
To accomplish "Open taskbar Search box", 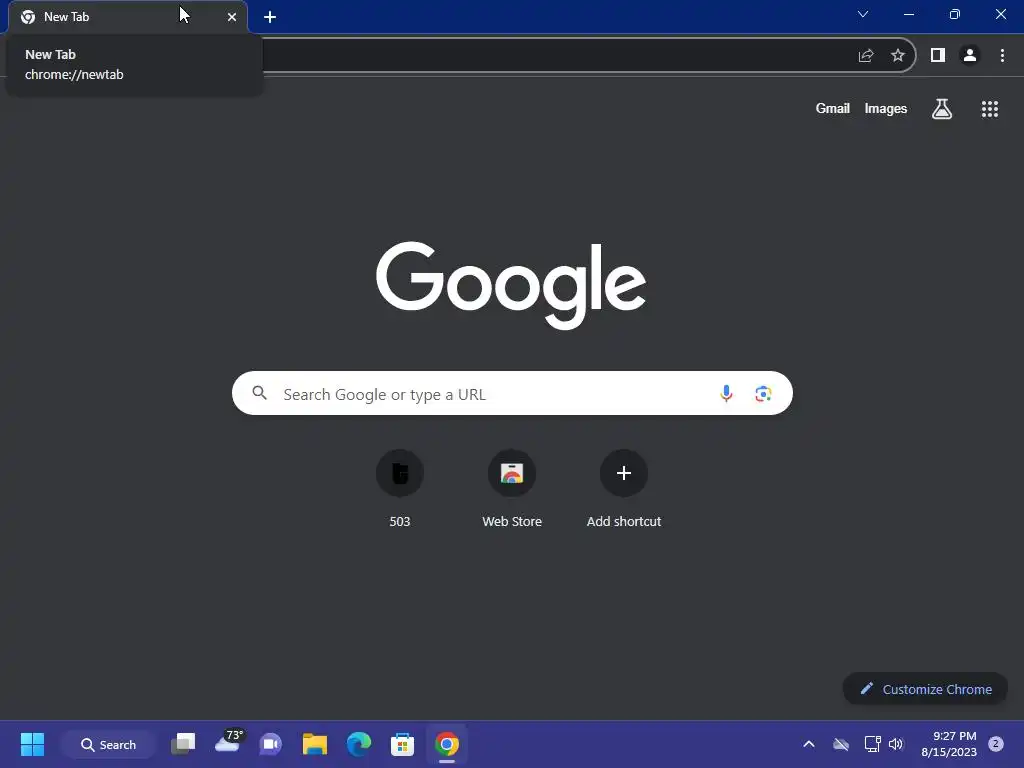I will (x=108, y=744).
